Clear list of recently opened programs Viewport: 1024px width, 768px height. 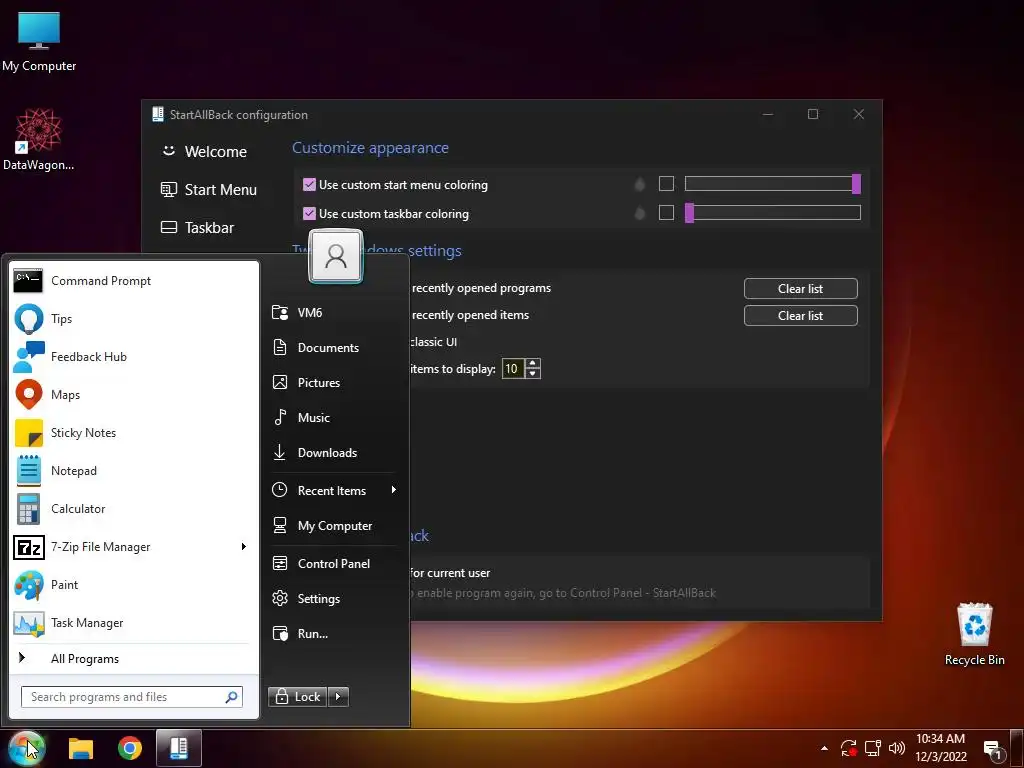coord(801,289)
